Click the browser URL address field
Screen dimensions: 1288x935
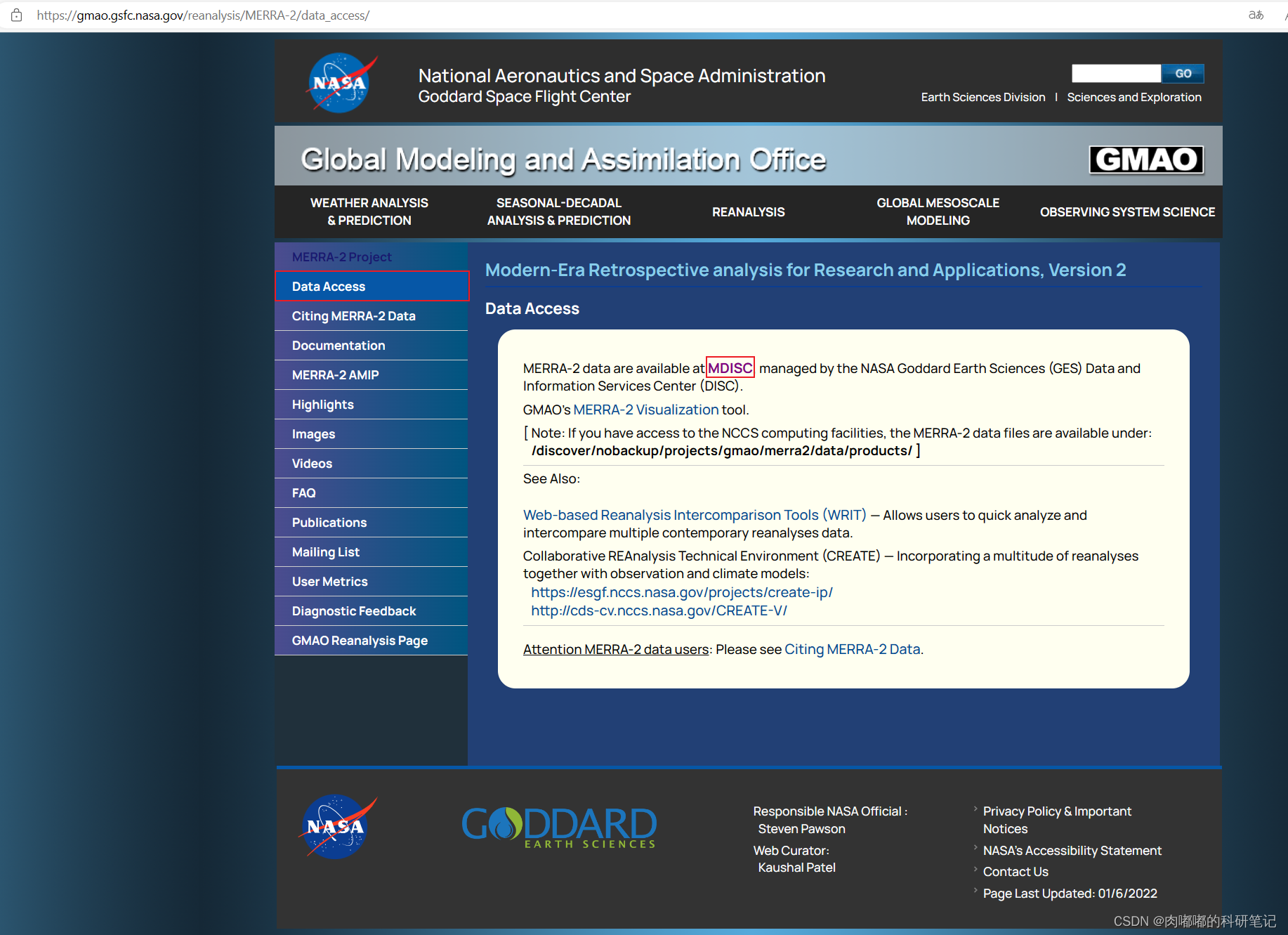(203, 15)
